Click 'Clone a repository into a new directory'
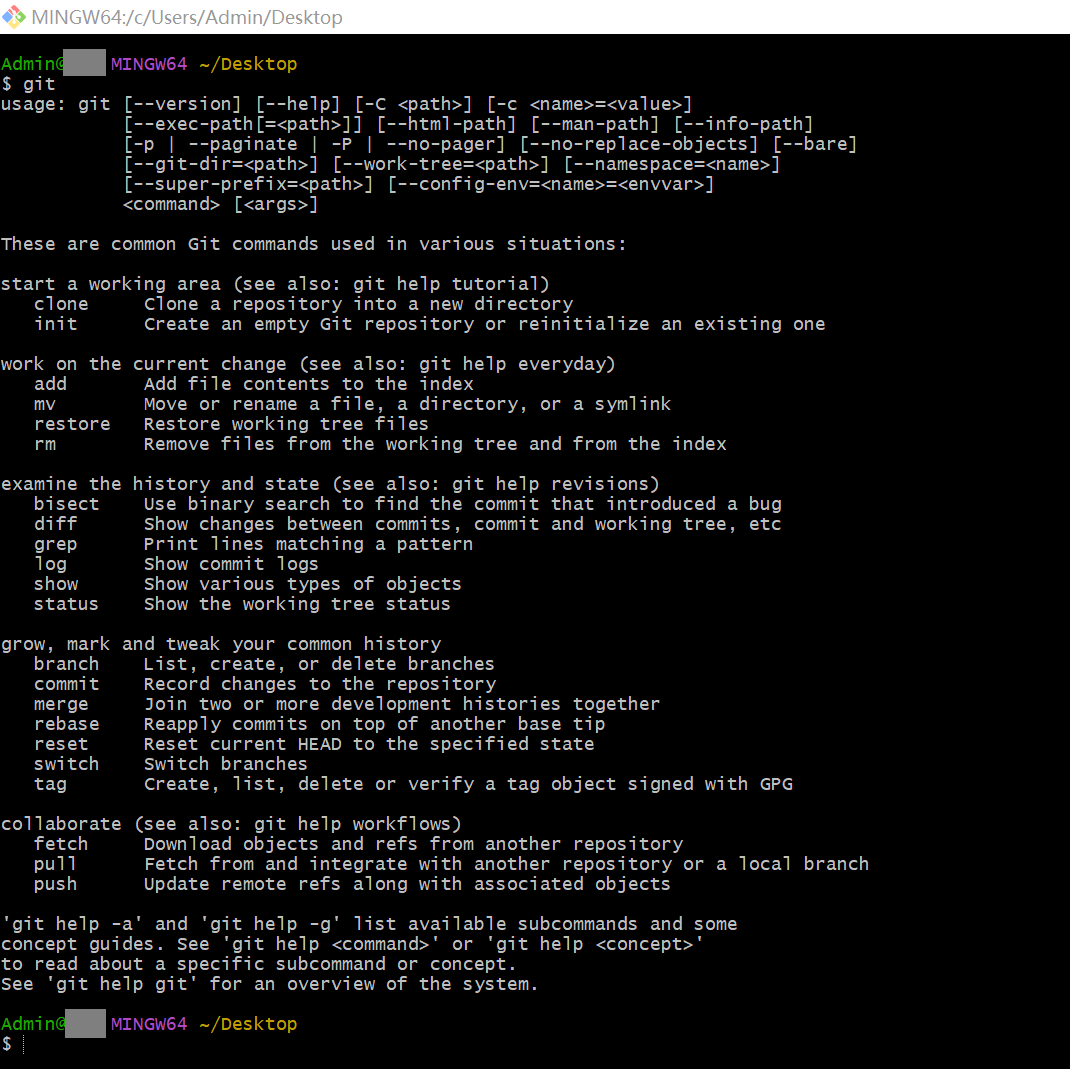The height and width of the screenshot is (1069, 1070). (358, 304)
